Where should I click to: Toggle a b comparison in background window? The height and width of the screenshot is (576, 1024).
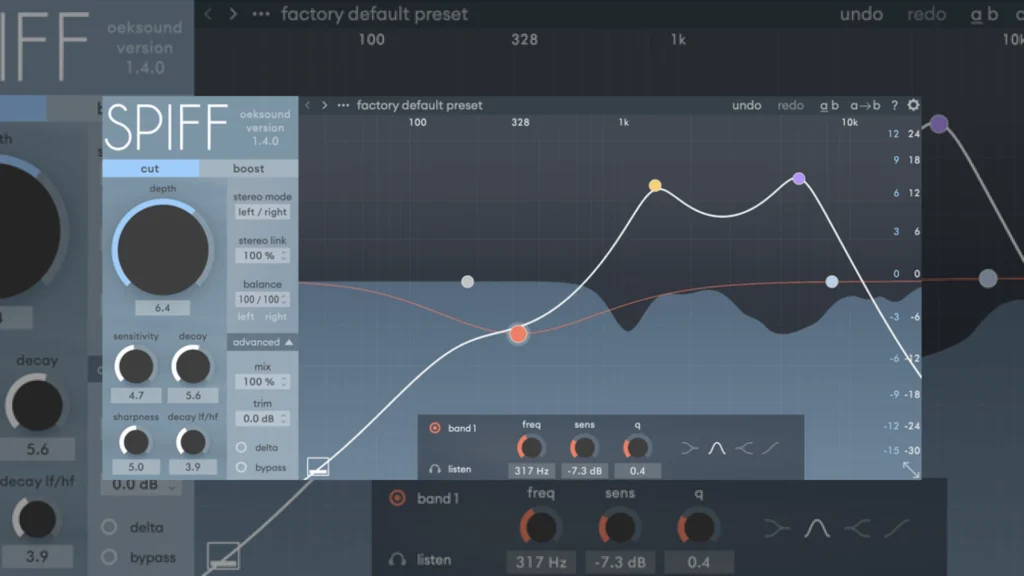pos(984,14)
